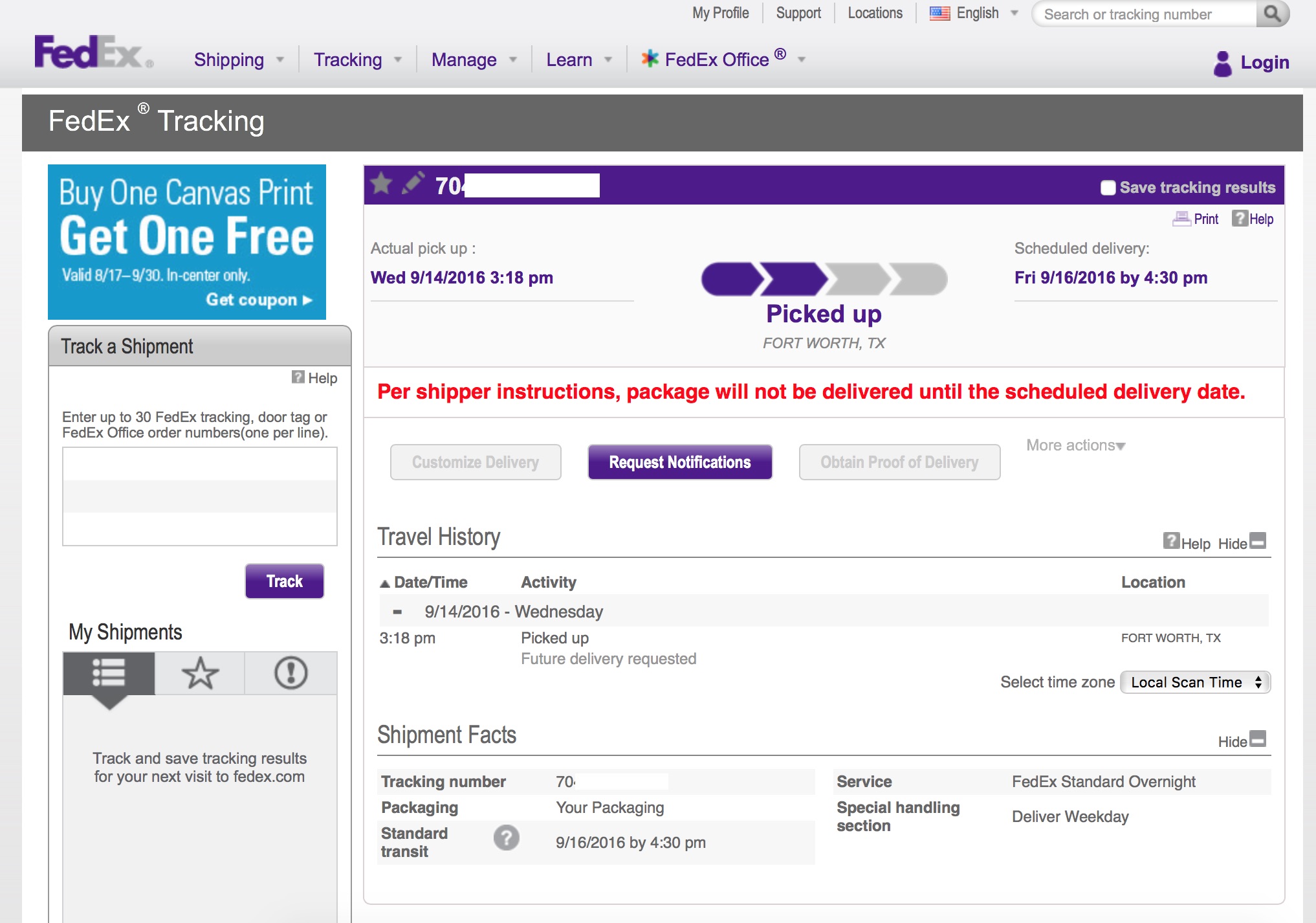Click the tracking numbers text area
The height and width of the screenshot is (923, 1316).
pos(200,496)
